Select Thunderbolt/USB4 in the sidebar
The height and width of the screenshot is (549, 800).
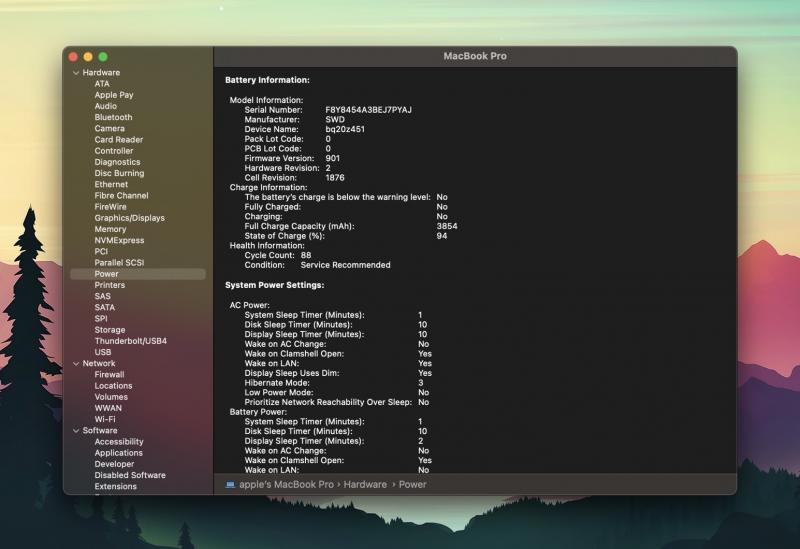[131, 341]
